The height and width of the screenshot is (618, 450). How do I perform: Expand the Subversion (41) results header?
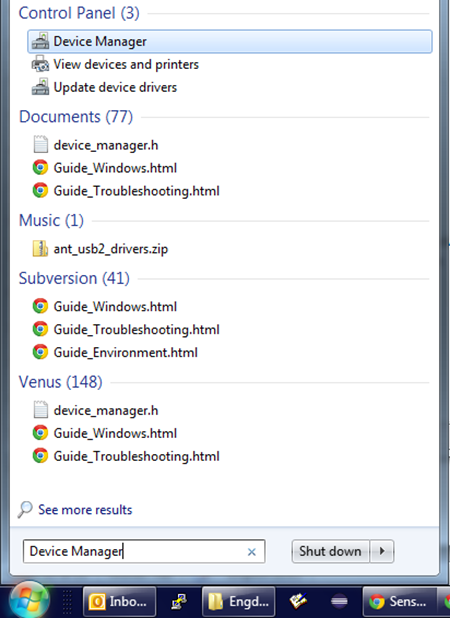click(74, 278)
